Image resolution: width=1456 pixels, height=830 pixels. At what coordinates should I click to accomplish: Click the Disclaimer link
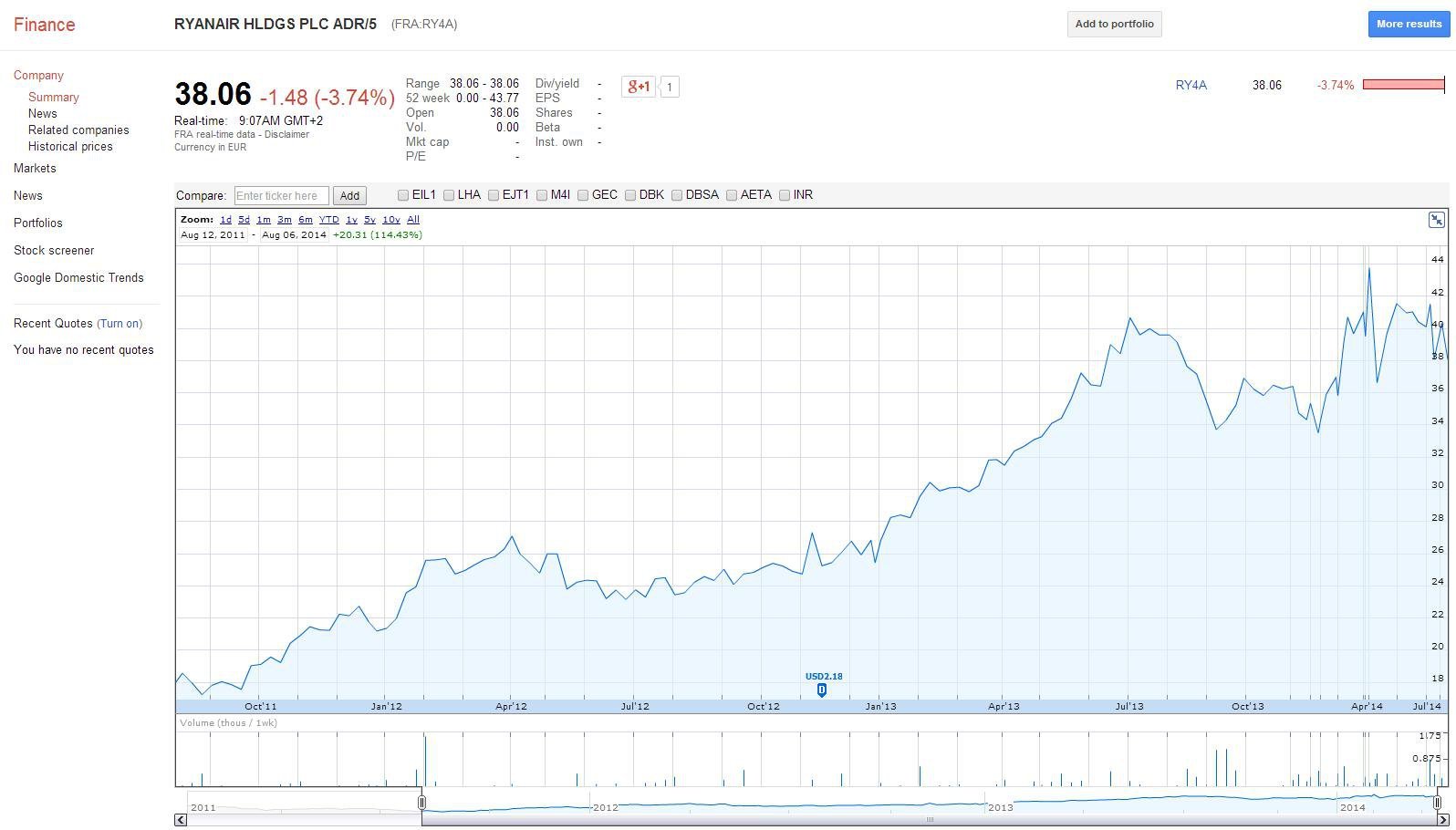click(286, 135)
